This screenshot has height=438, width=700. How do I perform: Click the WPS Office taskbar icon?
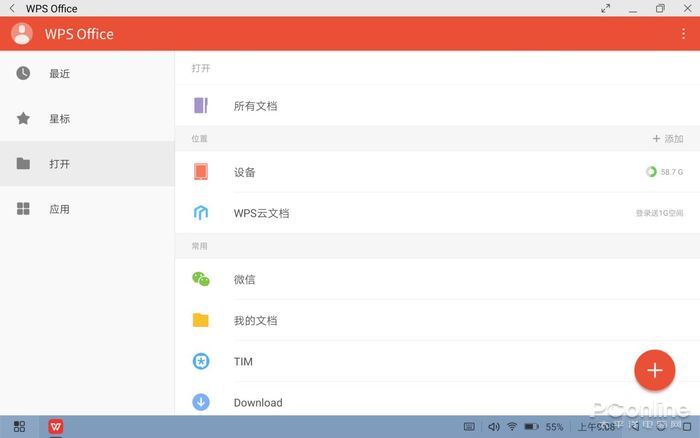[x=56, y=427]
